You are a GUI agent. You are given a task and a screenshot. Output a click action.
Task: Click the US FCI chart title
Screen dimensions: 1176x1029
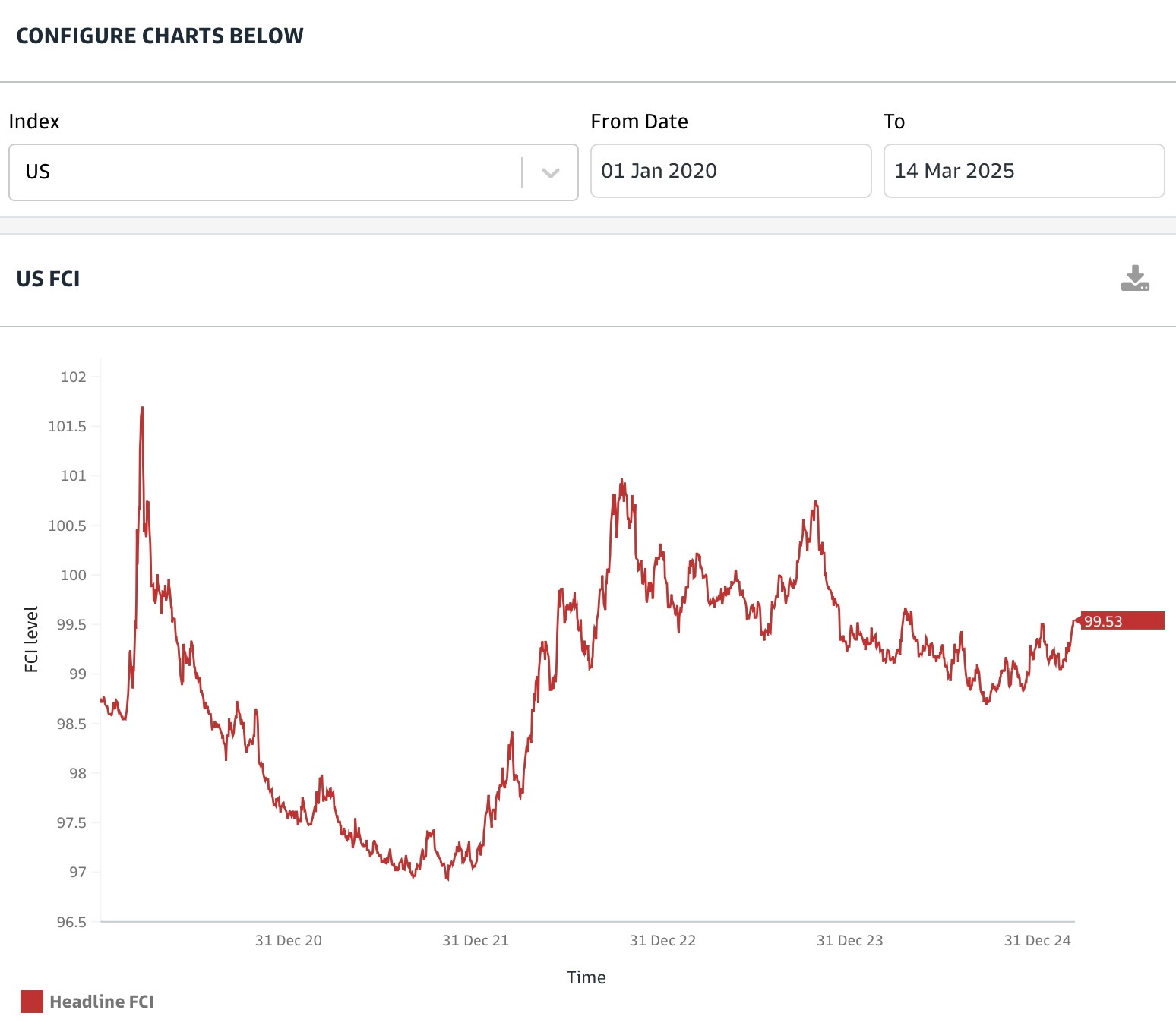click(48, 279)
